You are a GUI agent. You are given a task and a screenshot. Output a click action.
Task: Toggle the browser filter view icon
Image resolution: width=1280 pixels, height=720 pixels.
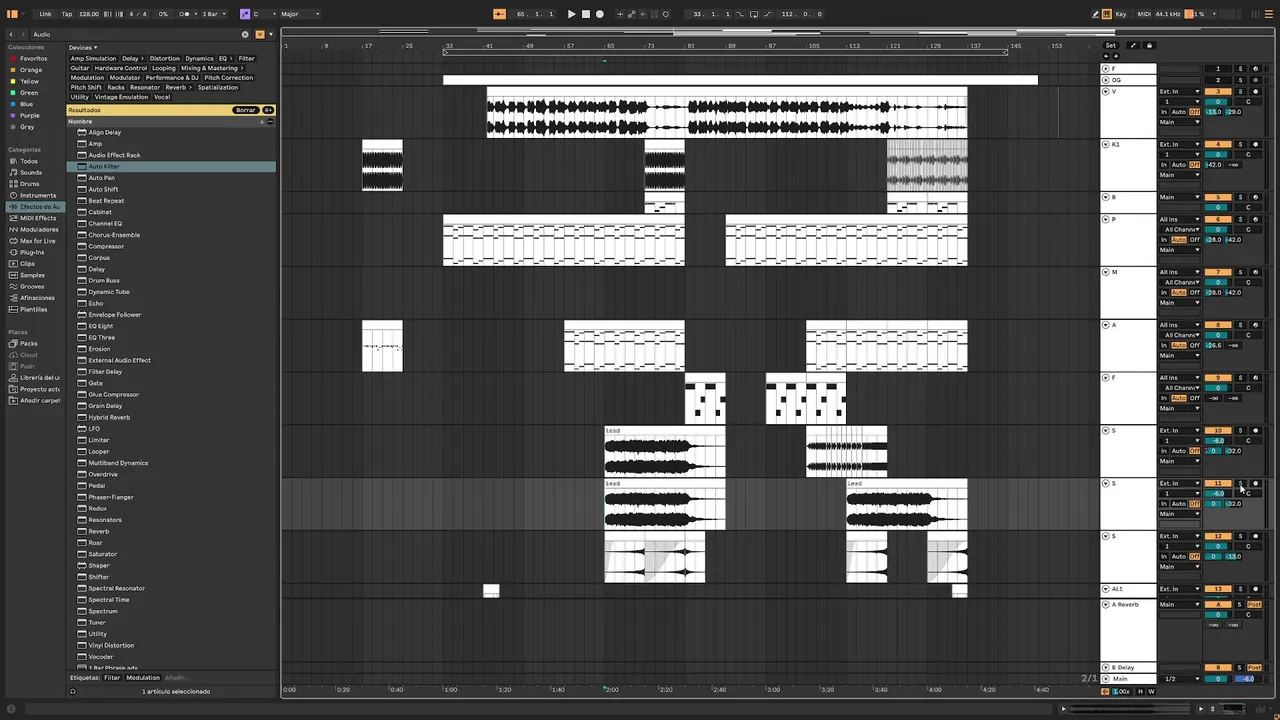(x=260, y=34)
